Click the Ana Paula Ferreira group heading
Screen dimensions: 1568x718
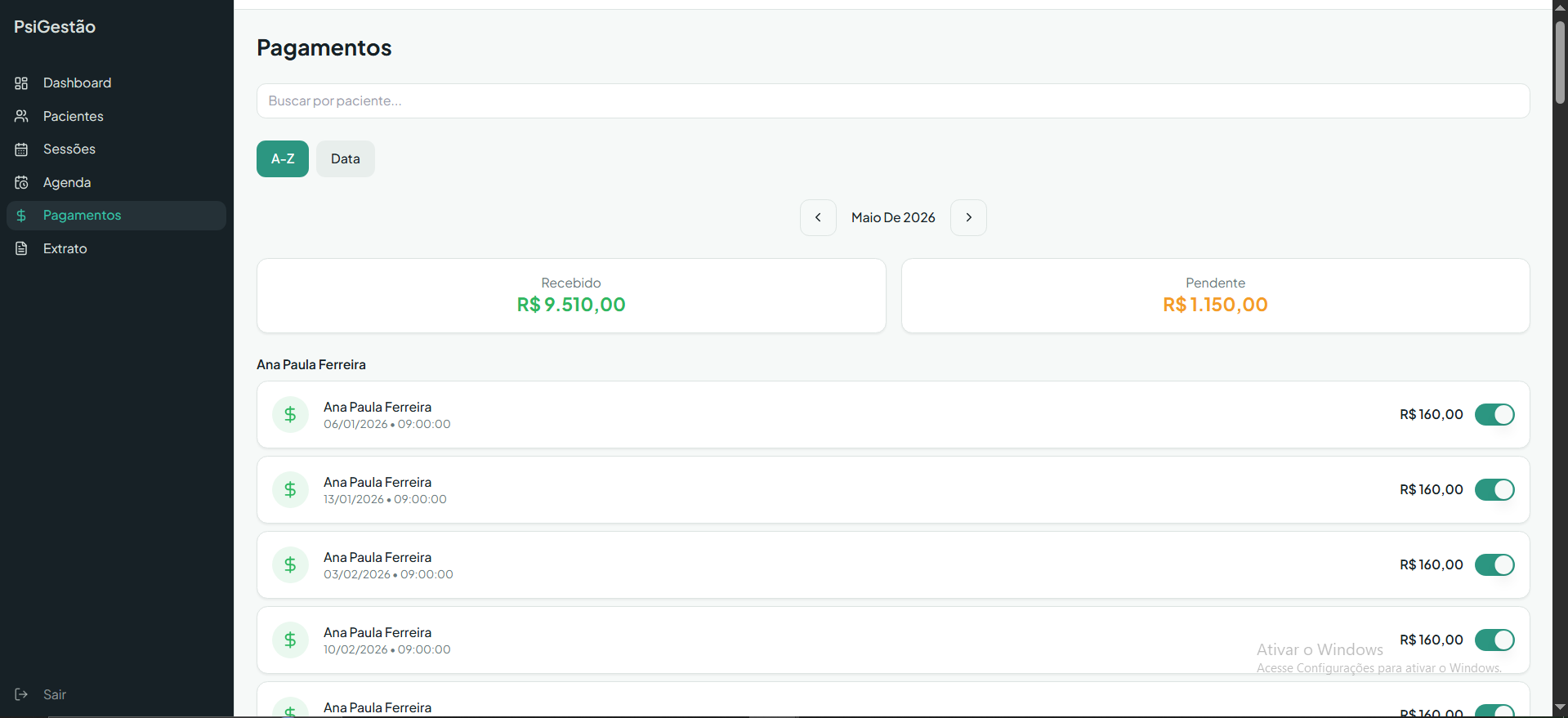pos(311,365)
